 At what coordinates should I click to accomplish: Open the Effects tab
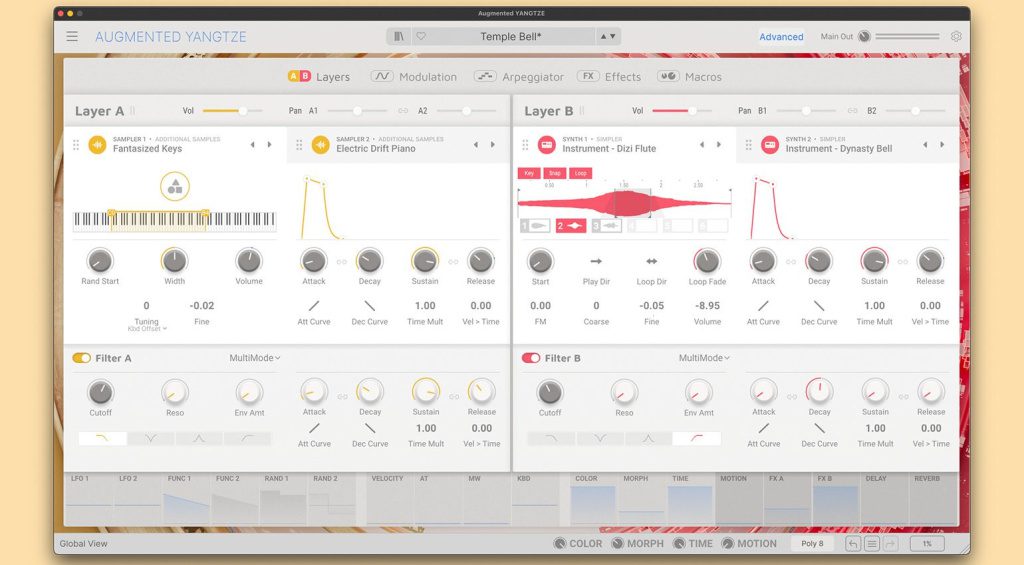(610, 77)
